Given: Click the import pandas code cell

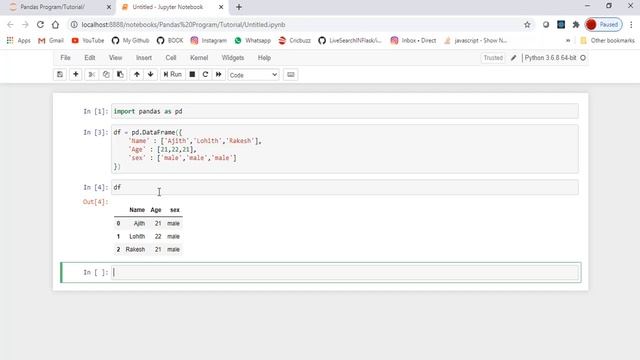Looking at the screenshot, I should [345, 111].
